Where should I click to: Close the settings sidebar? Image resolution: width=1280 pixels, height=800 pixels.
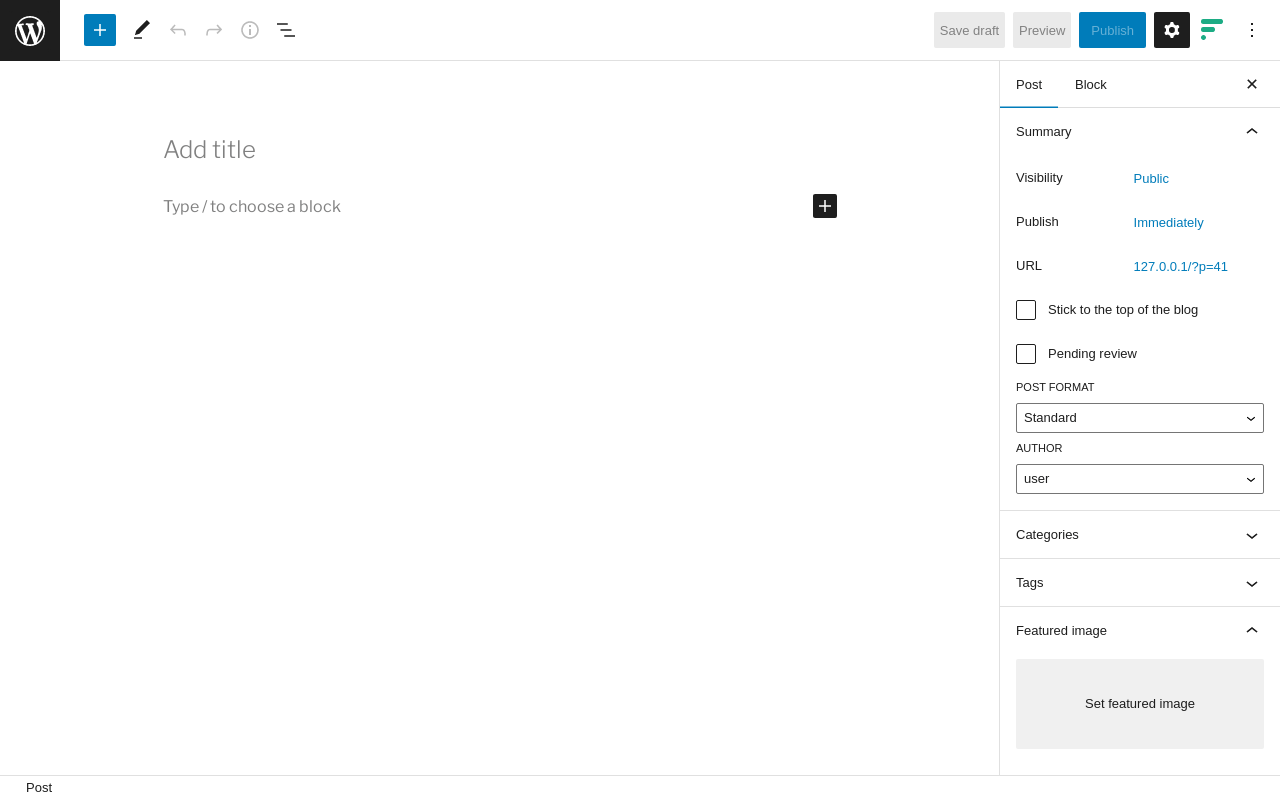(1252, 84)
